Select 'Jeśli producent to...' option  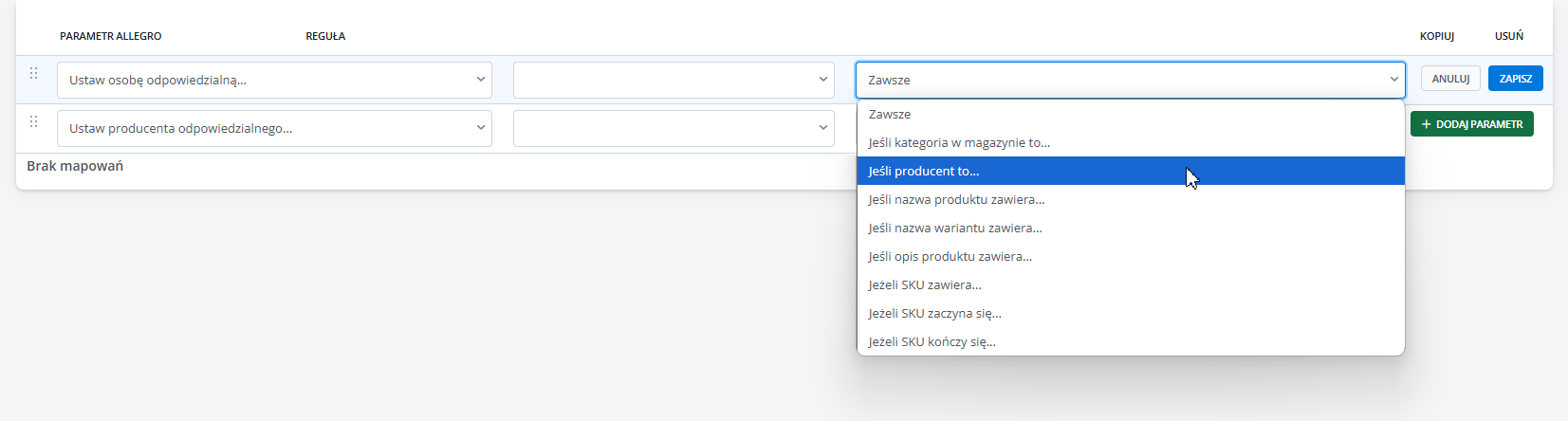pyautogui.click(x=1131, y=171)
